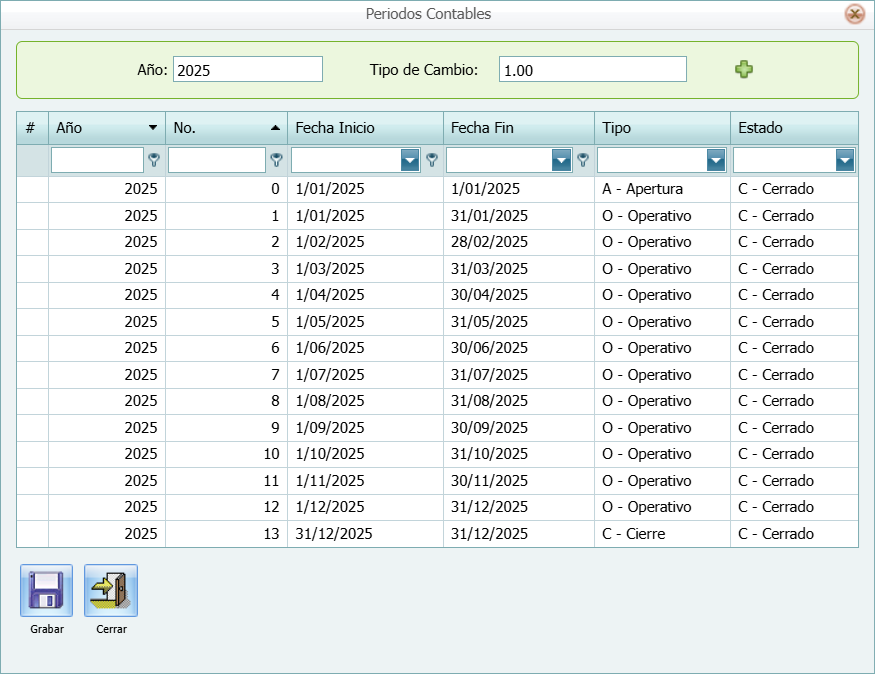Click the green plus add icon
The image size is (875, 674).
tap(743, 69)
